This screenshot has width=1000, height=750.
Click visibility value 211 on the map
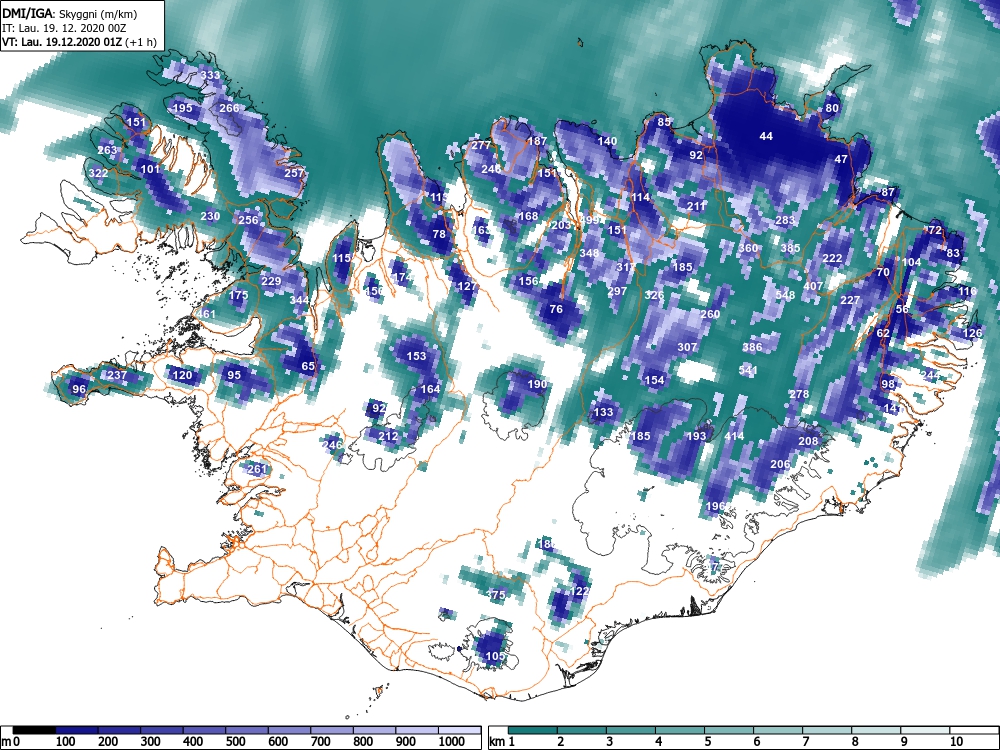[696, 206]
